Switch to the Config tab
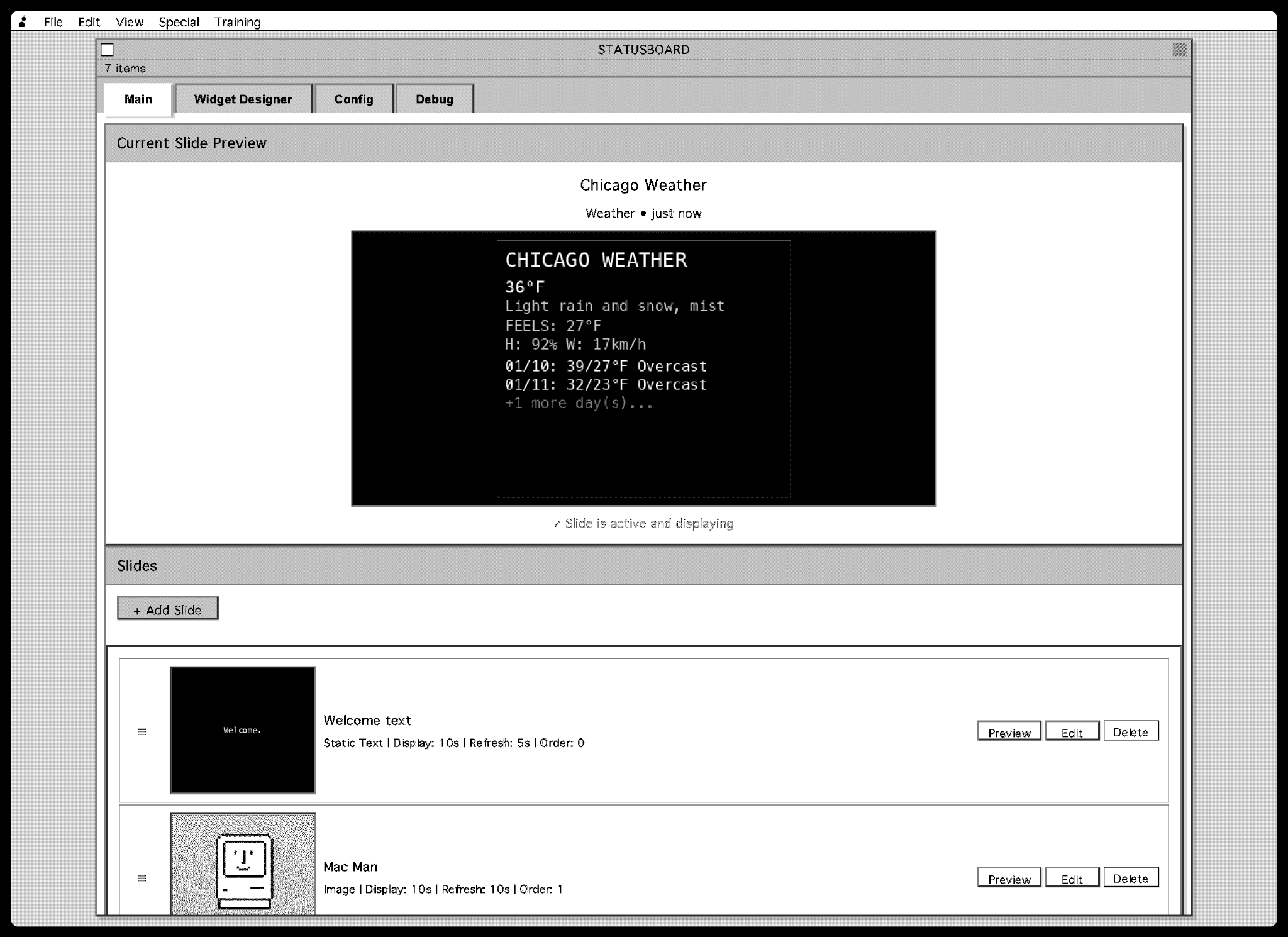 pos(353,99)
